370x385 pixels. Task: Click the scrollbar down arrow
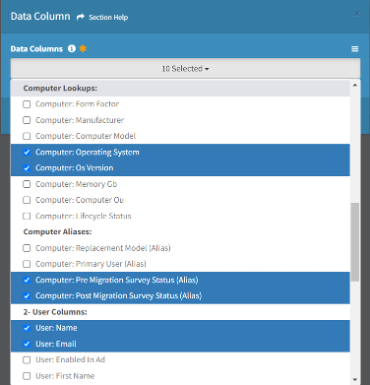pos(355,379)
